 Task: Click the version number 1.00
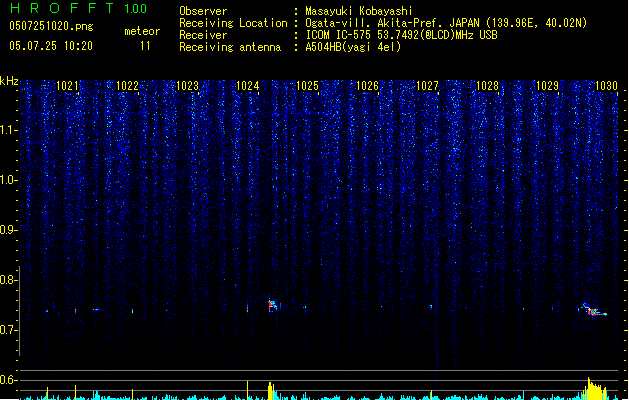(136, 8)
